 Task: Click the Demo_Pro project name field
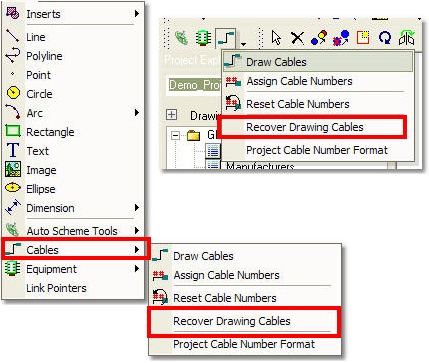click(193, 85)
